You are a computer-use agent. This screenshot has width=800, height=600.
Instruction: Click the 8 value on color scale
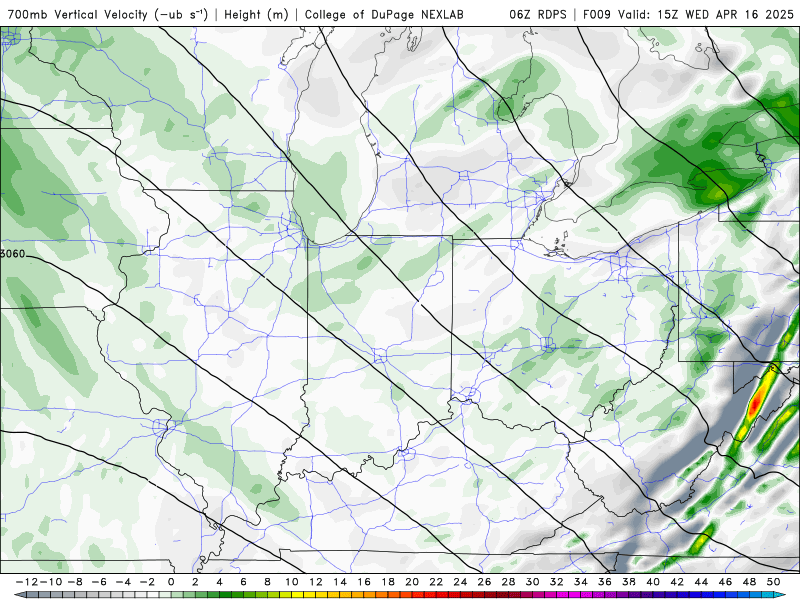click(267, 582)
